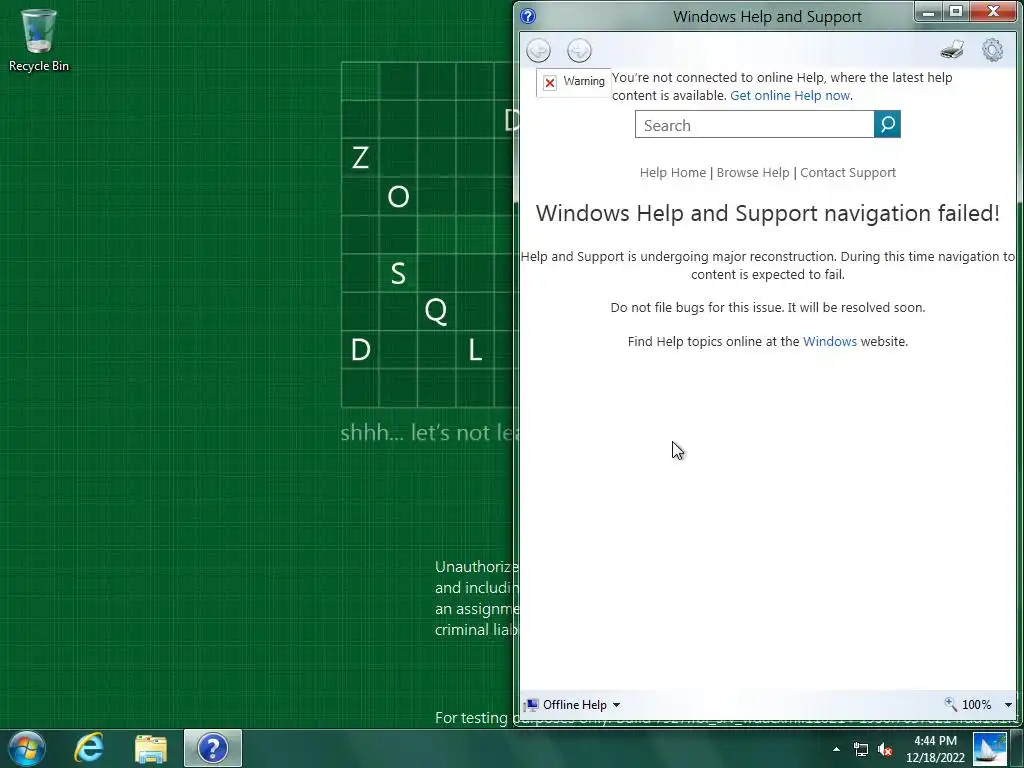Open Help Home link
The image size is (1024, 768).
(673, 172)
